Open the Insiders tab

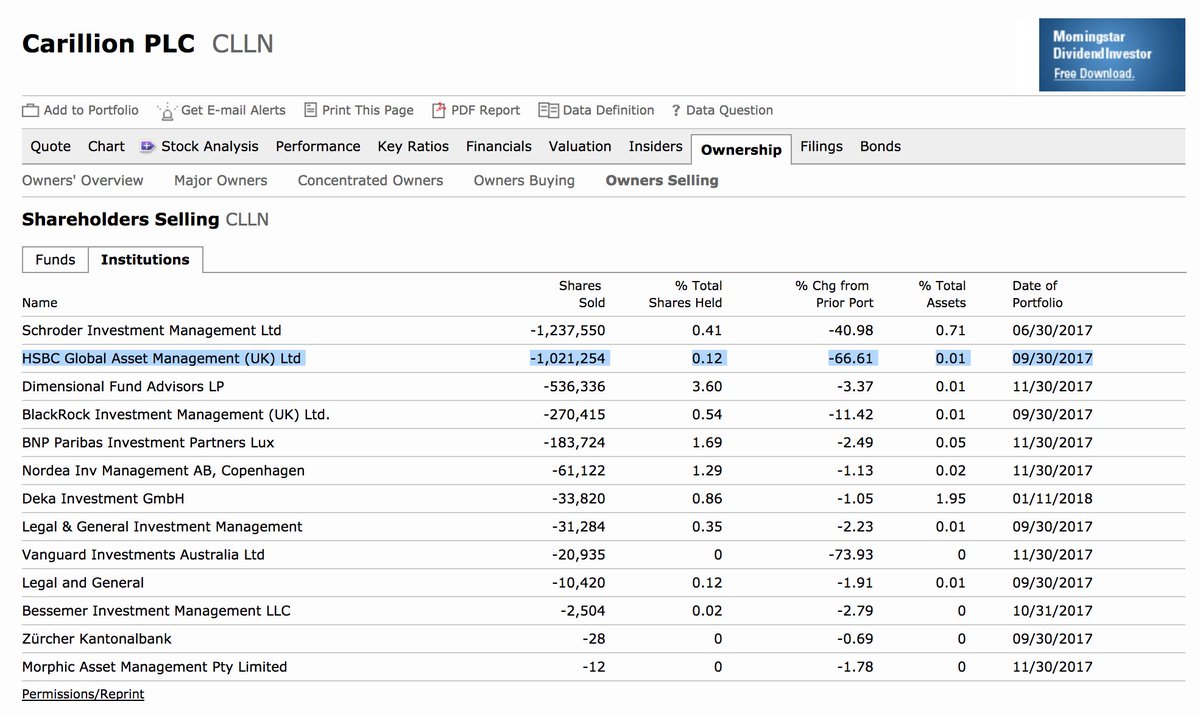[656, 146]
